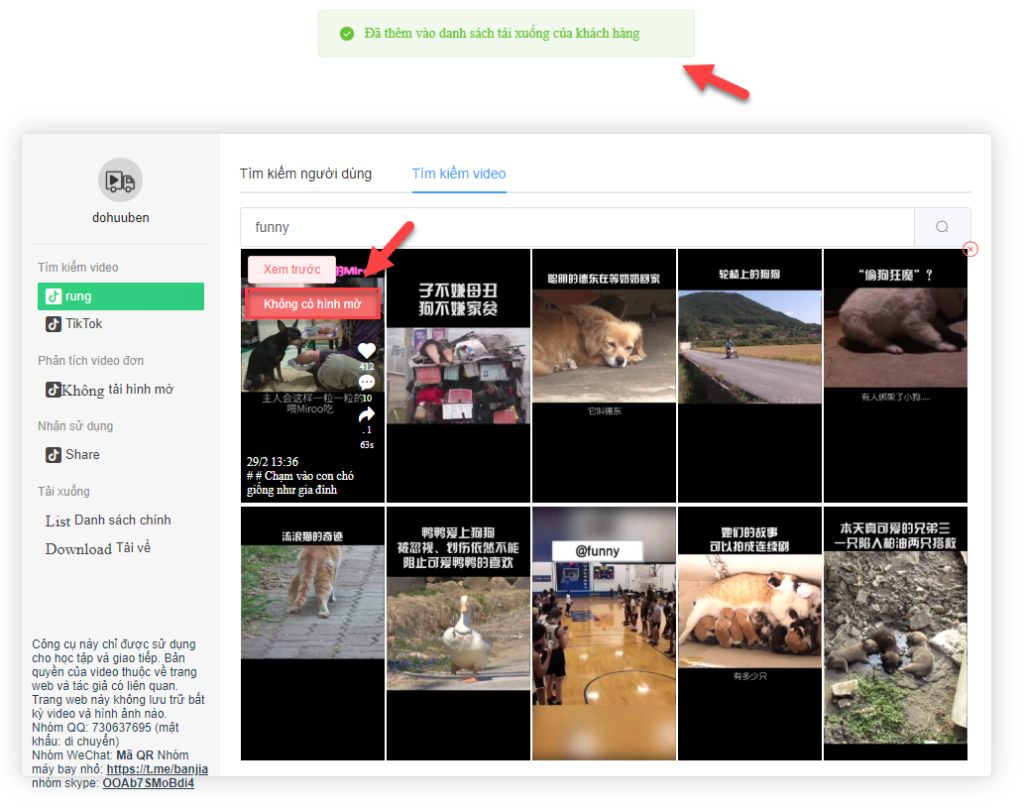Click the TikTok logo icon in sidebar
The width and height of the screenshot is (1024, 810).
54,324
